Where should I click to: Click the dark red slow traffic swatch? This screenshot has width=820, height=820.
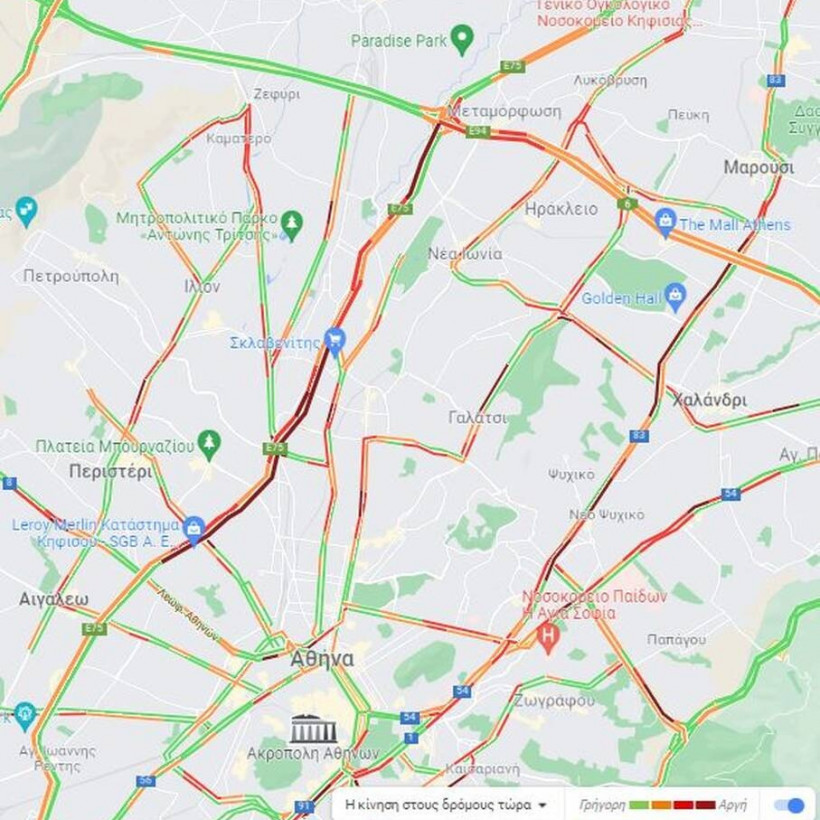tap(705, 805)
